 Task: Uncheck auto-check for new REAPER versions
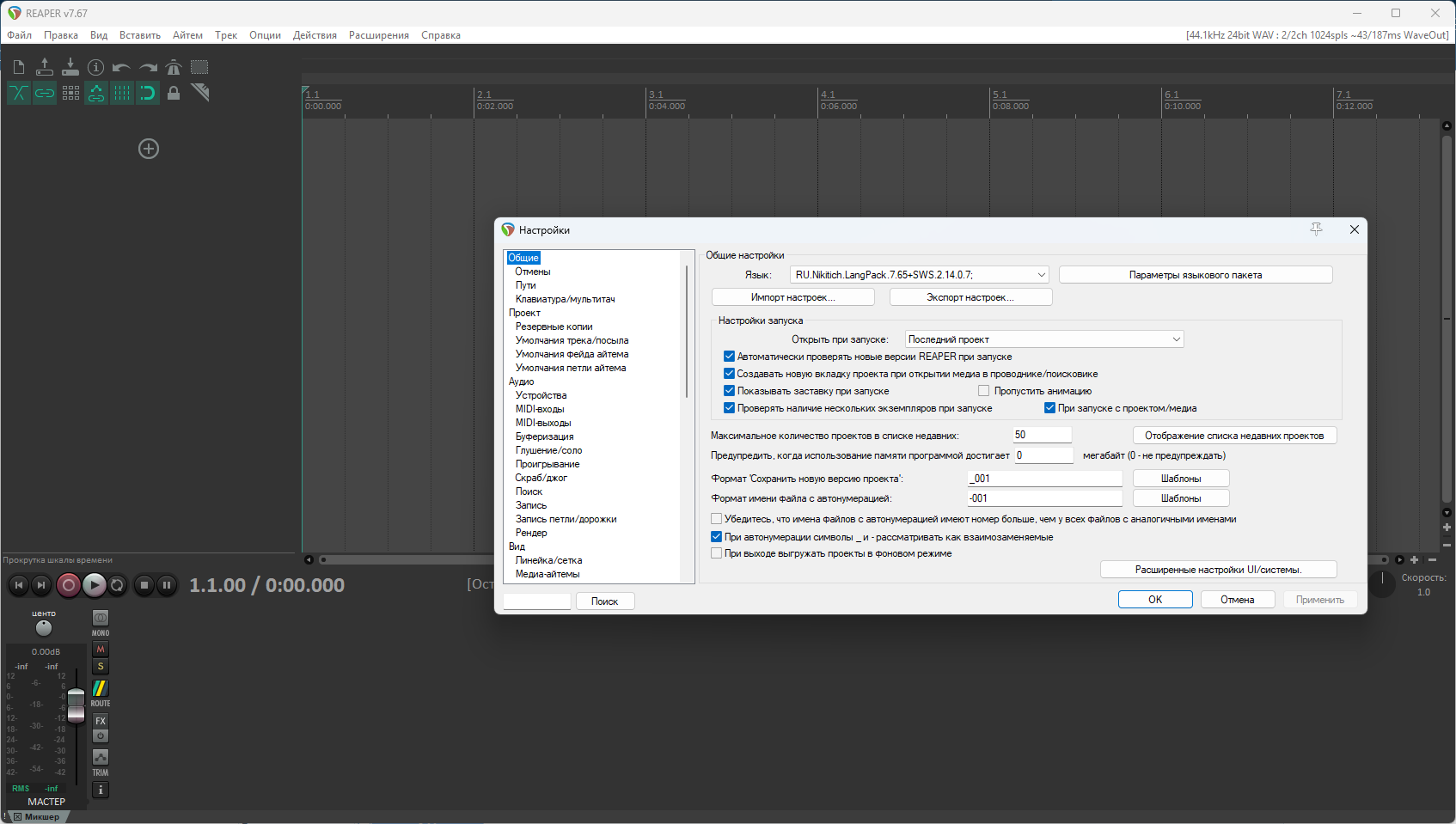point(729,357)
